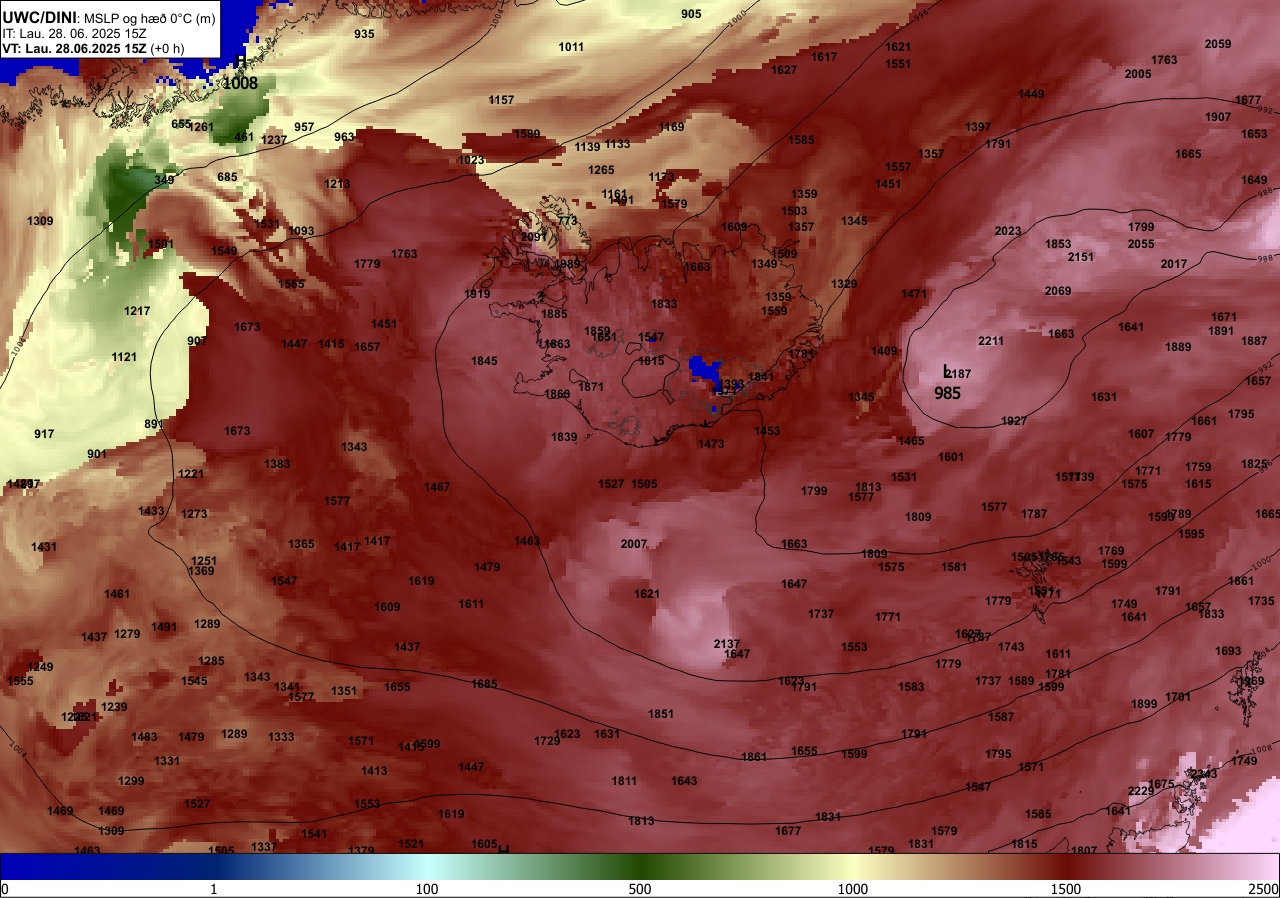Screen dimensions: 1280x898
Task: Click the 1927 height value
Action: (x=1014, y=421)
